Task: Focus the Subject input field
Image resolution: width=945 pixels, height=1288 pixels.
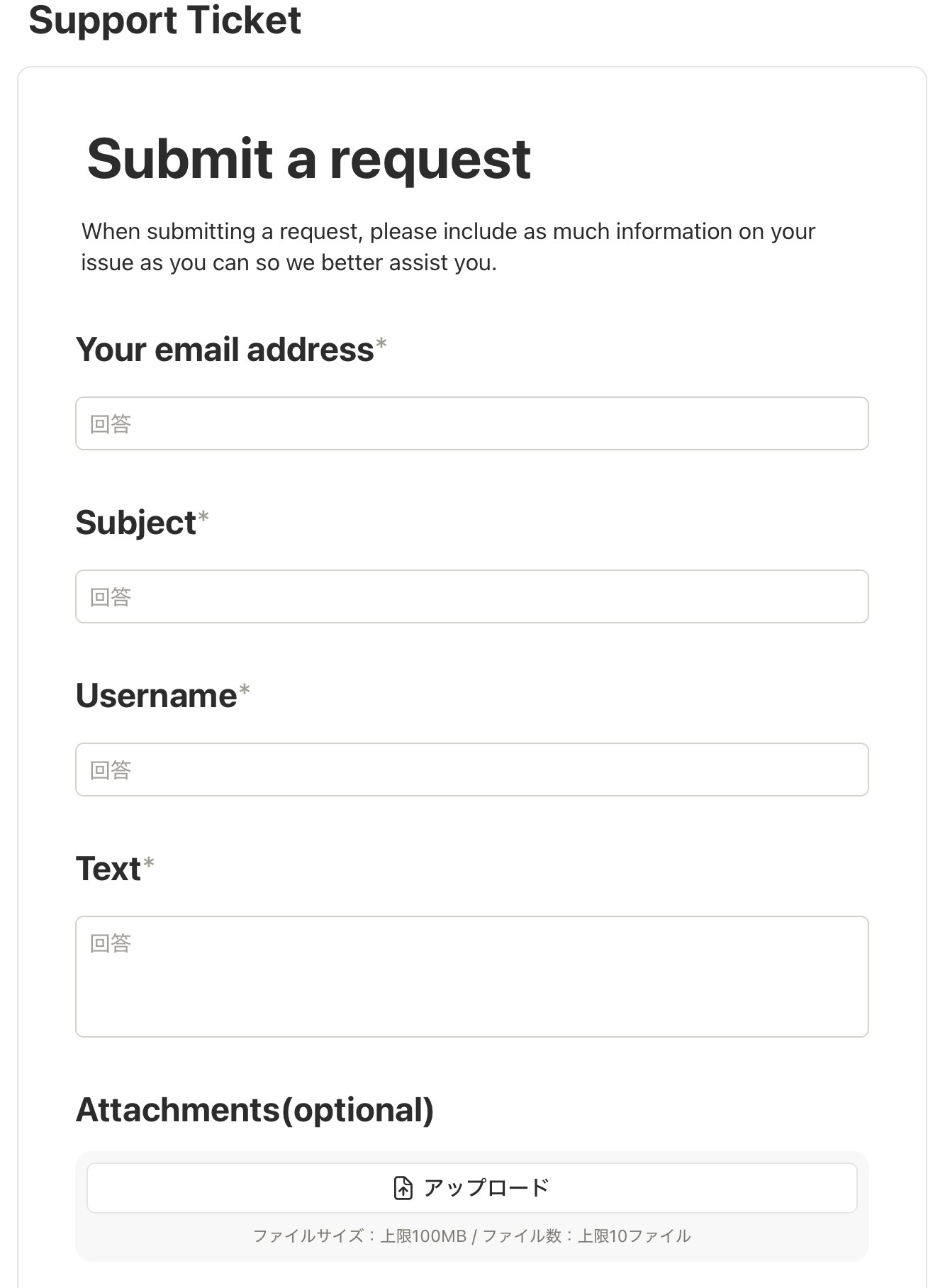Action: tap(472, 596)
